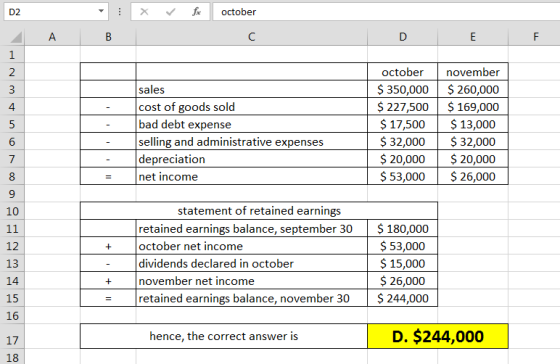Select row 9 header

pos(12,194)
